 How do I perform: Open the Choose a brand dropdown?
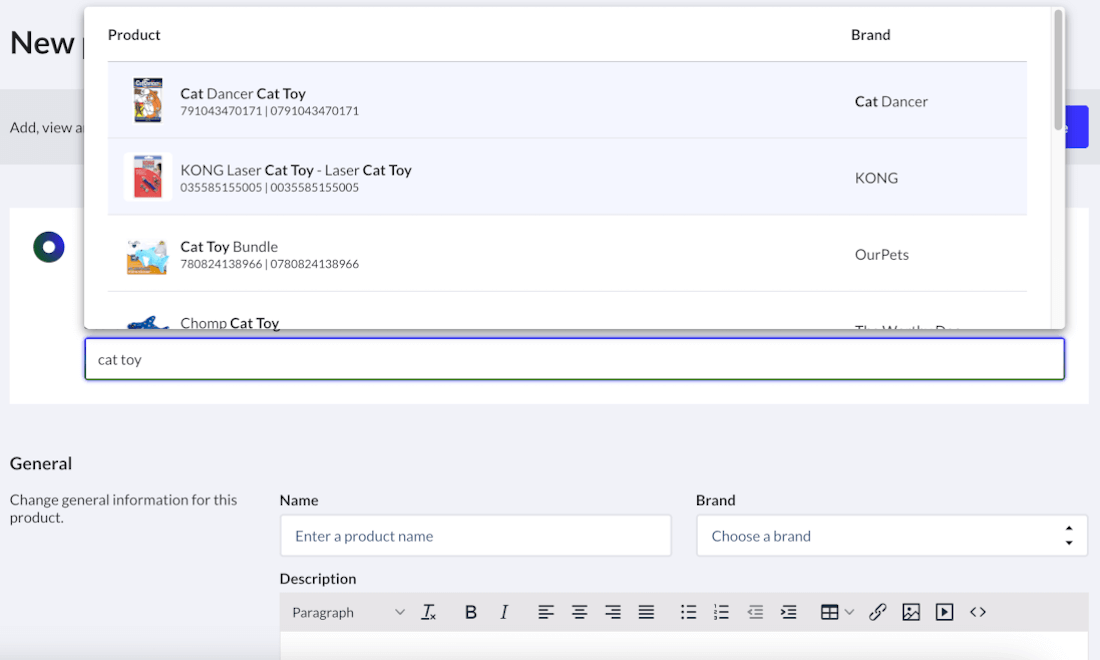point(891,536)
